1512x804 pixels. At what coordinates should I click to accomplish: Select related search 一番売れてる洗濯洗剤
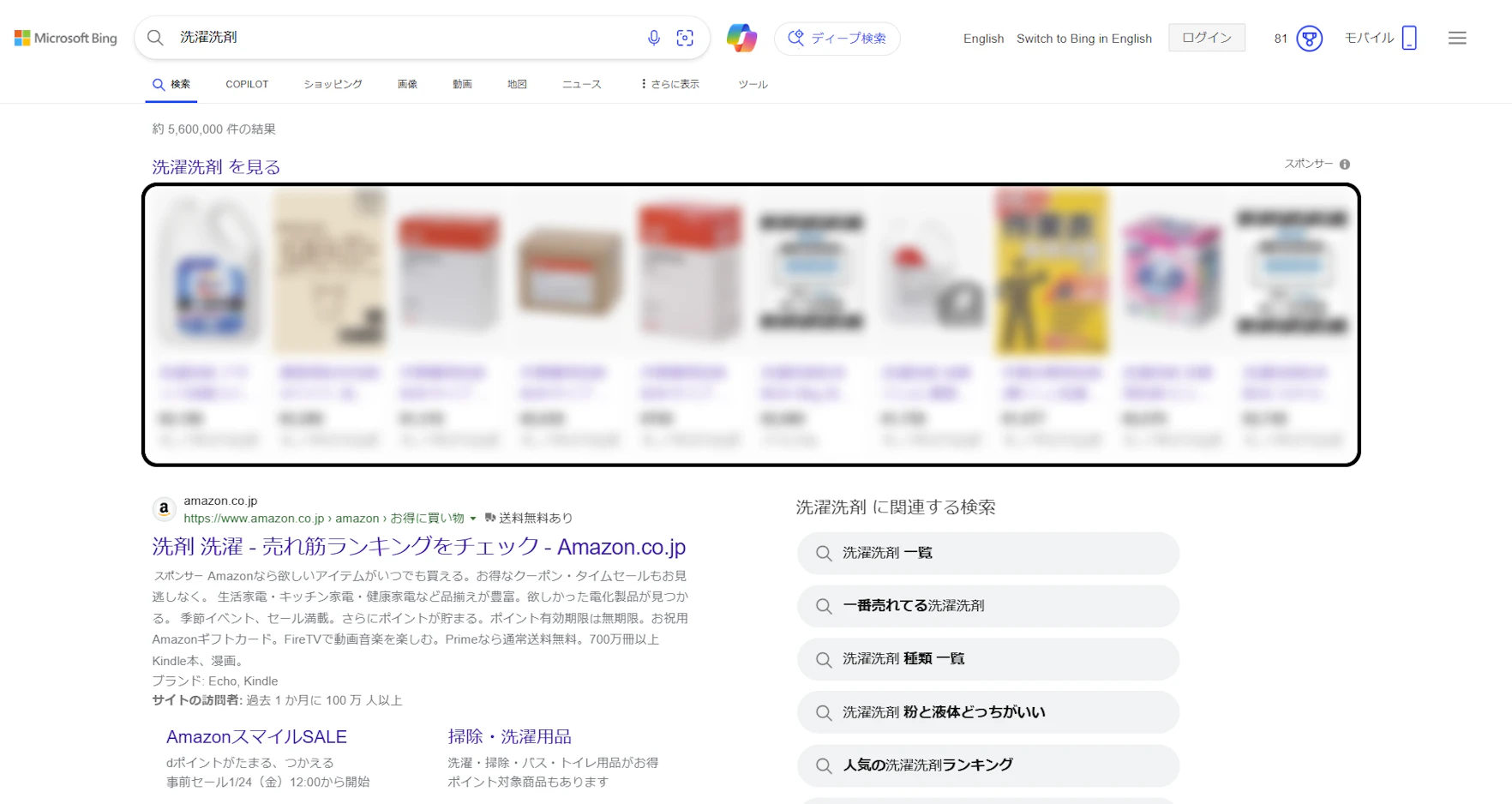click(988, 607)
